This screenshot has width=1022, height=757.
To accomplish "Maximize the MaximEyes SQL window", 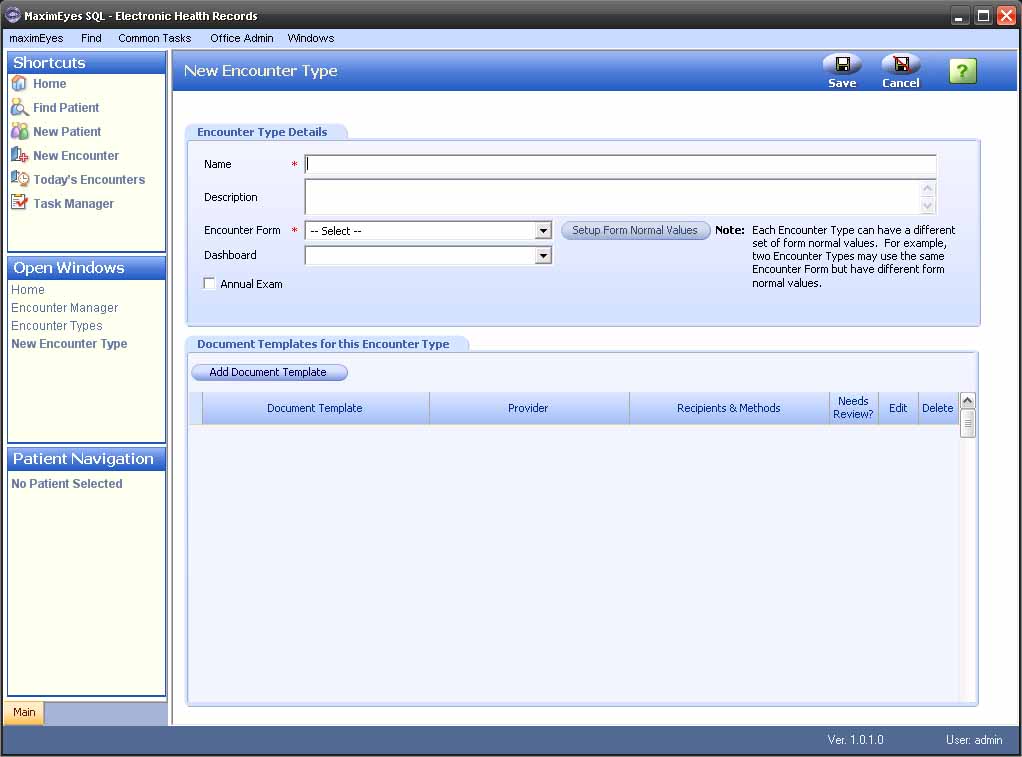I will click(x=983, y=16).
